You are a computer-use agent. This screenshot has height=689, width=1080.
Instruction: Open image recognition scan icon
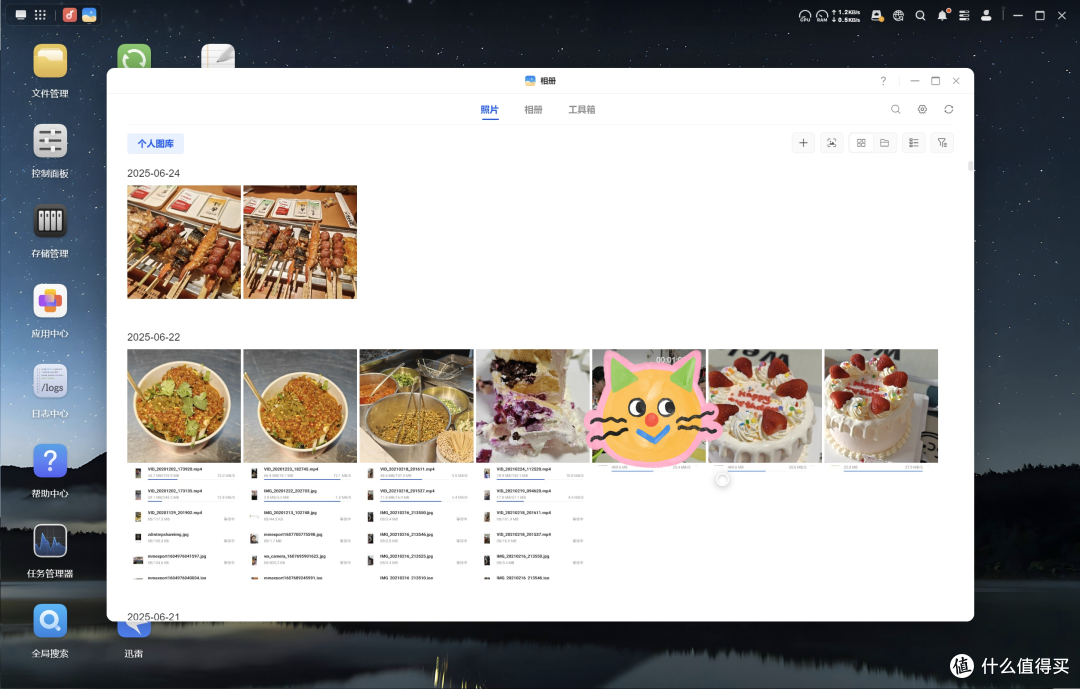coord(832,143)
